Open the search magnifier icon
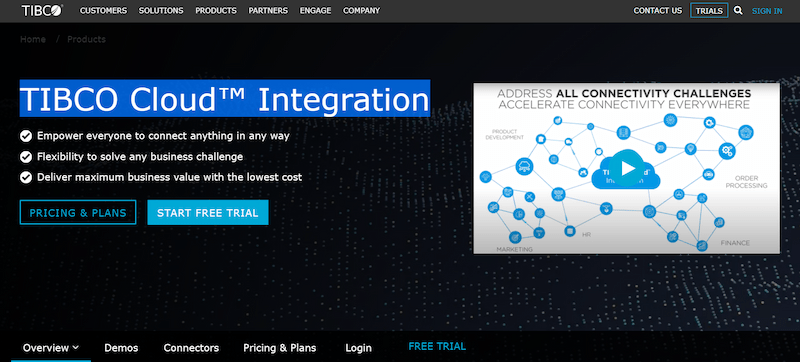The height and width of the screenshot is (362, 800). tap(738, 10)
